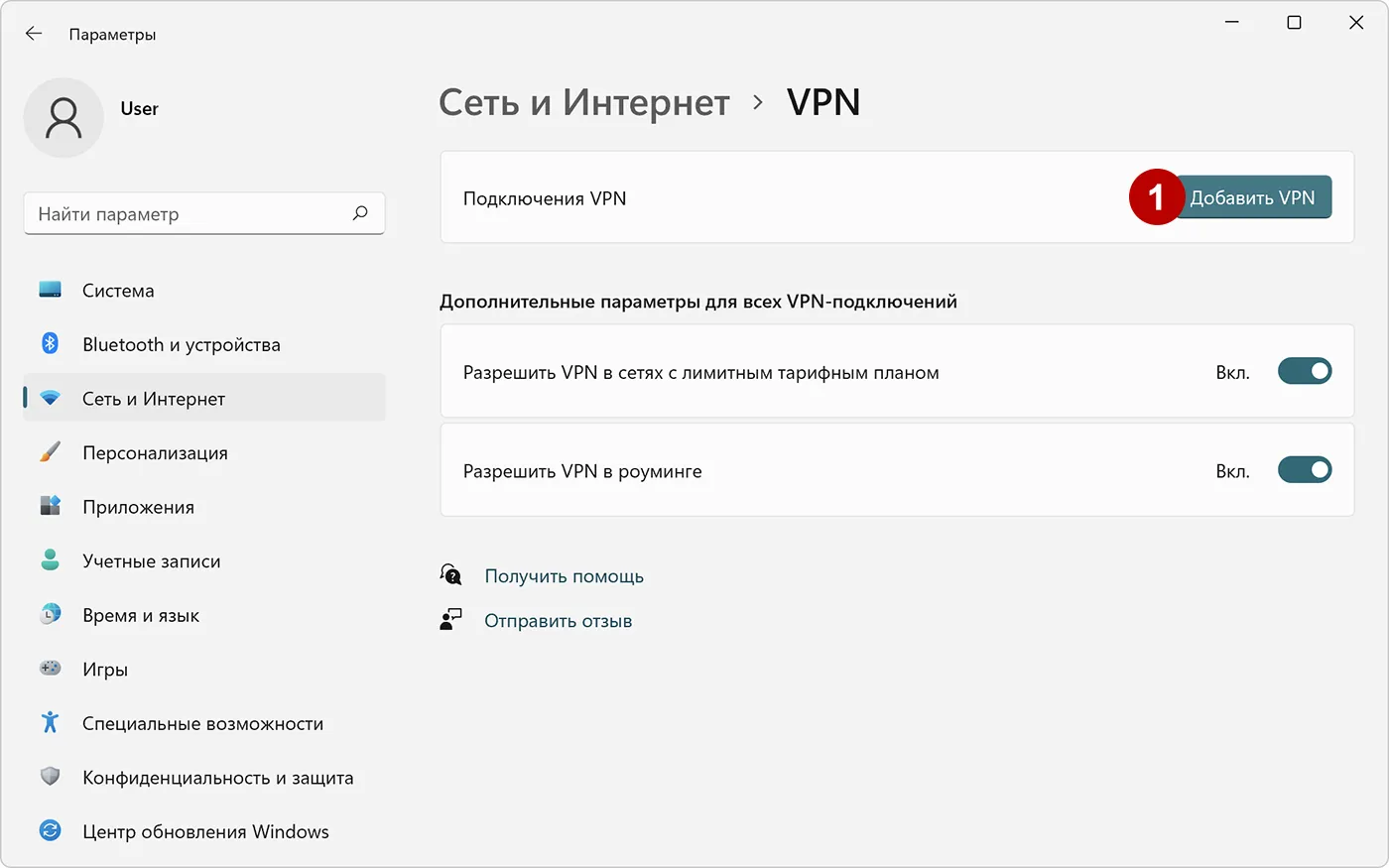Click the Конфиденциальность shield icon

(50, 778)
